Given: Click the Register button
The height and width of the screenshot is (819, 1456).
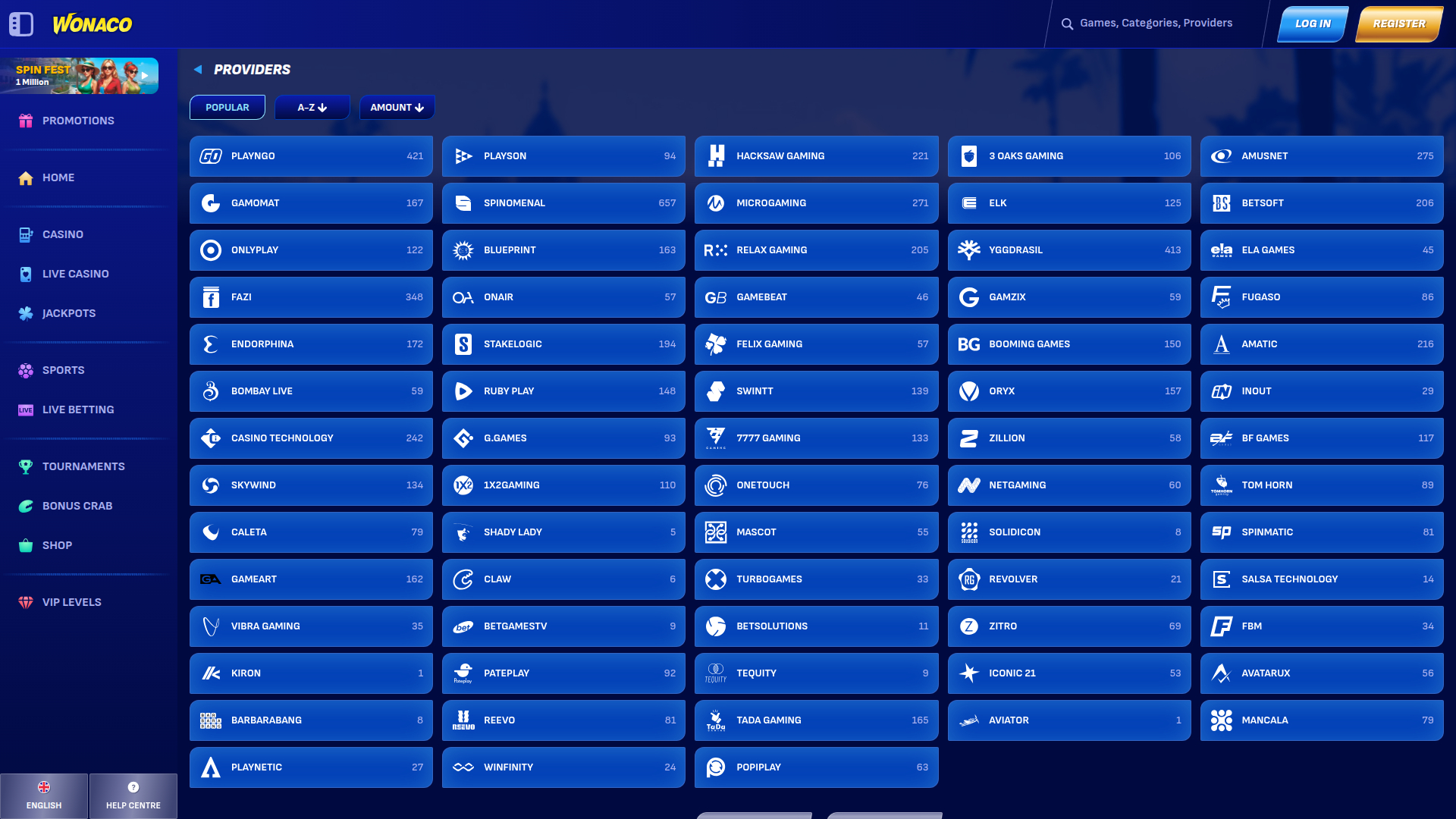Looking at the screenshot, I should 1398,24.
